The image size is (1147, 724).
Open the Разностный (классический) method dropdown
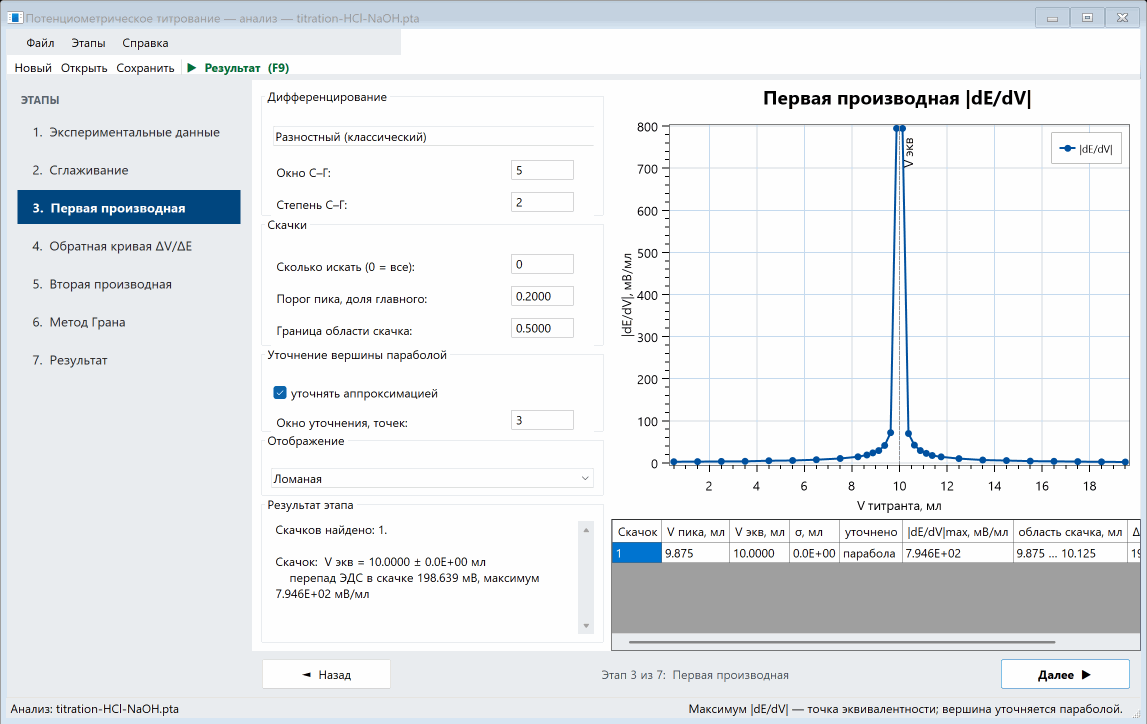pos(432,137)
